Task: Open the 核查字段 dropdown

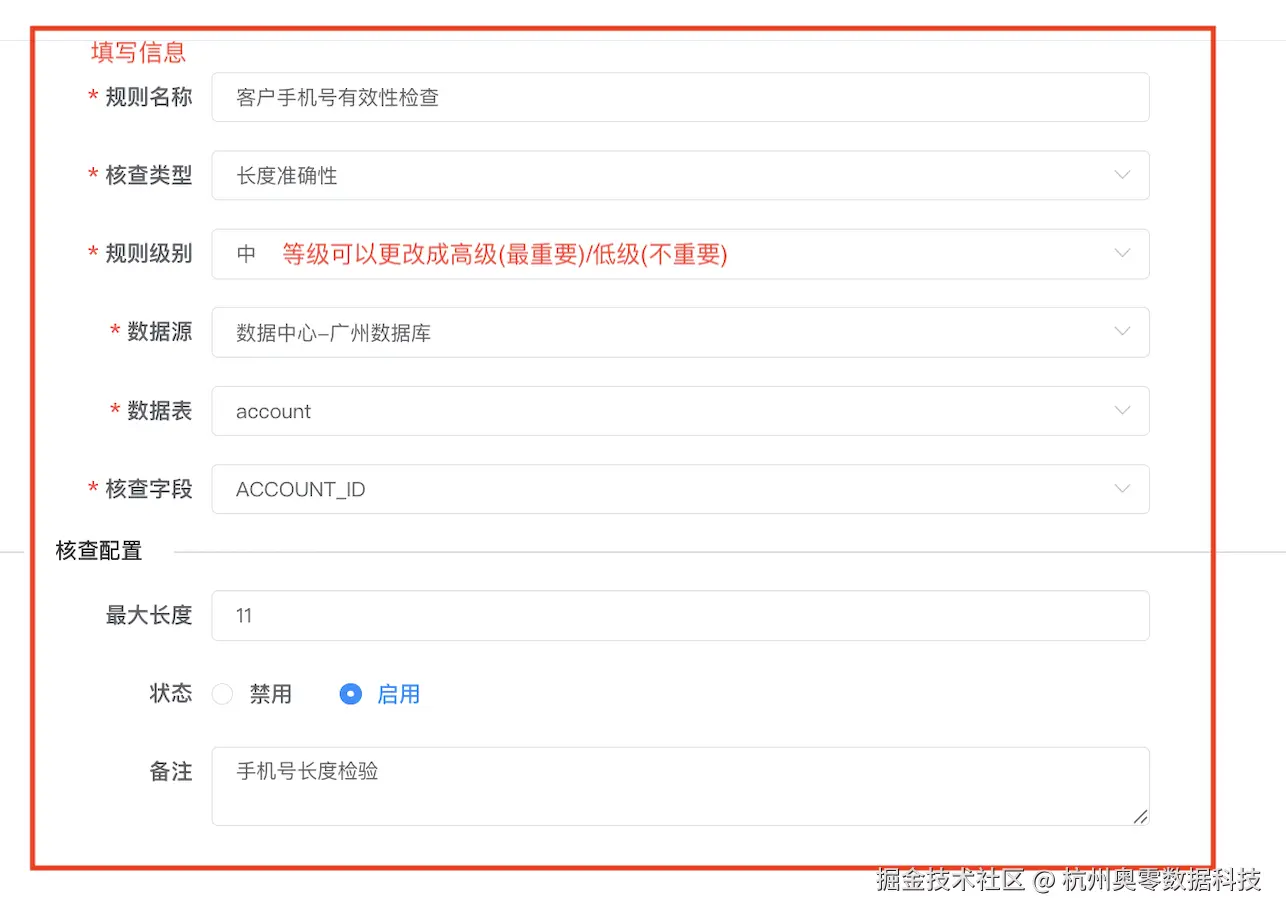Action: [x=1122, y=489]
